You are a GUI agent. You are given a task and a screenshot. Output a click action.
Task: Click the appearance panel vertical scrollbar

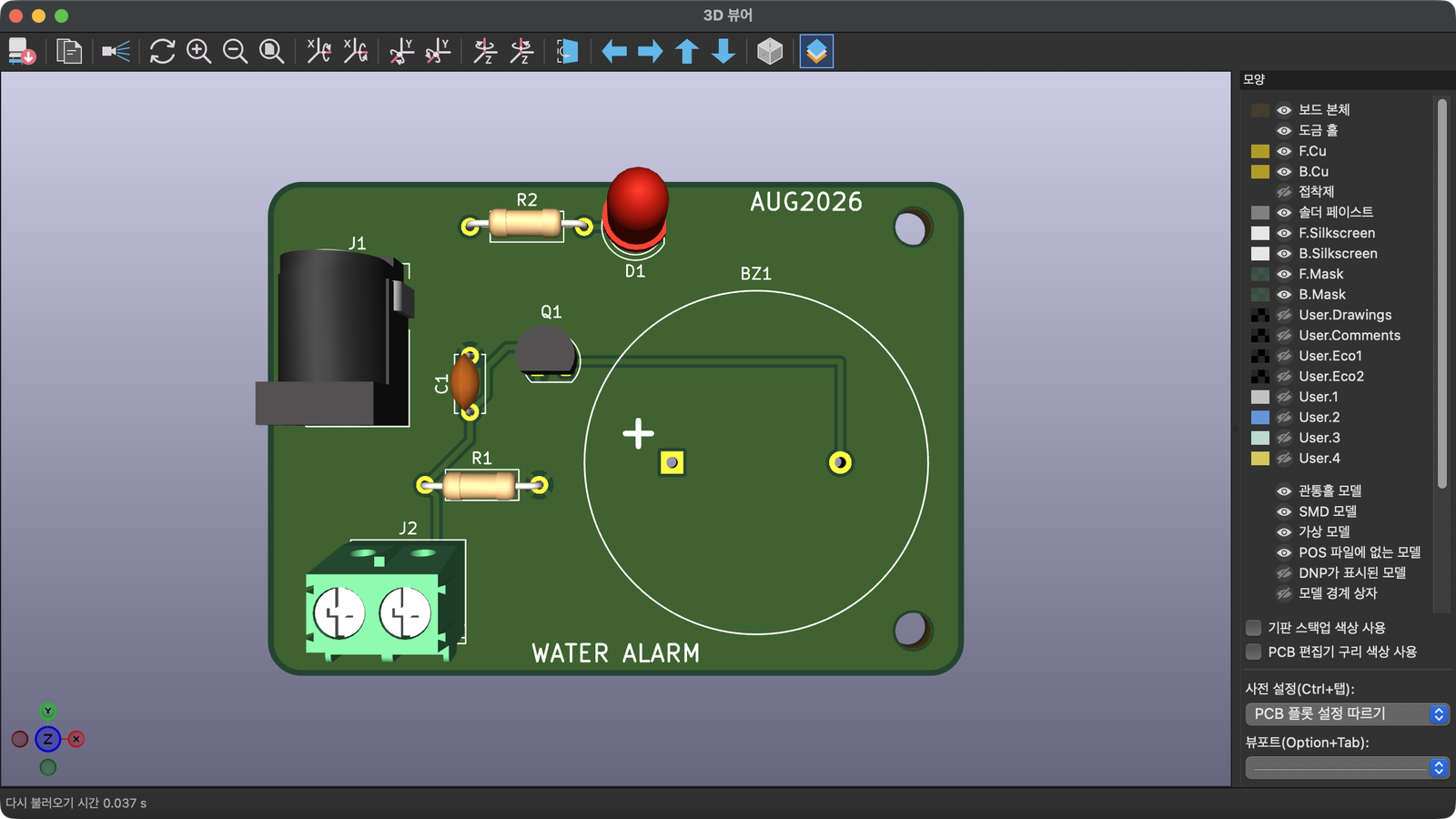[1442, 294]
